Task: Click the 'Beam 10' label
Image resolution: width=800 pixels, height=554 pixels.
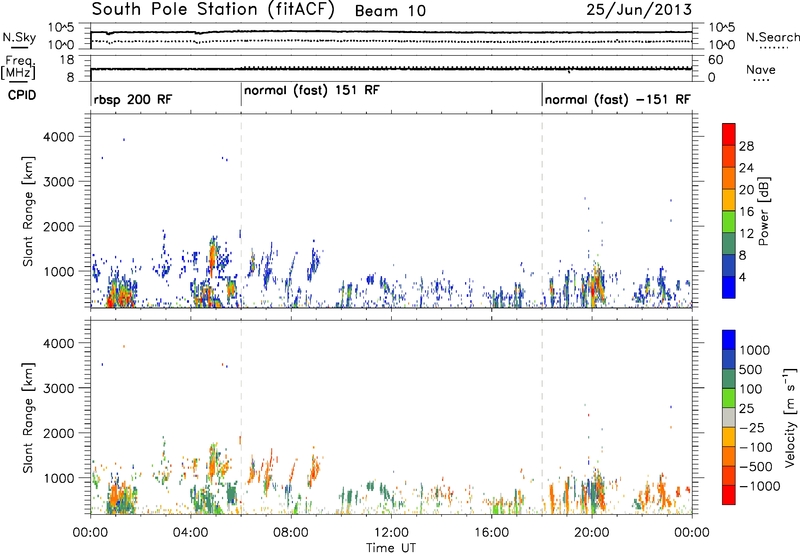Action: click(390, 11)
